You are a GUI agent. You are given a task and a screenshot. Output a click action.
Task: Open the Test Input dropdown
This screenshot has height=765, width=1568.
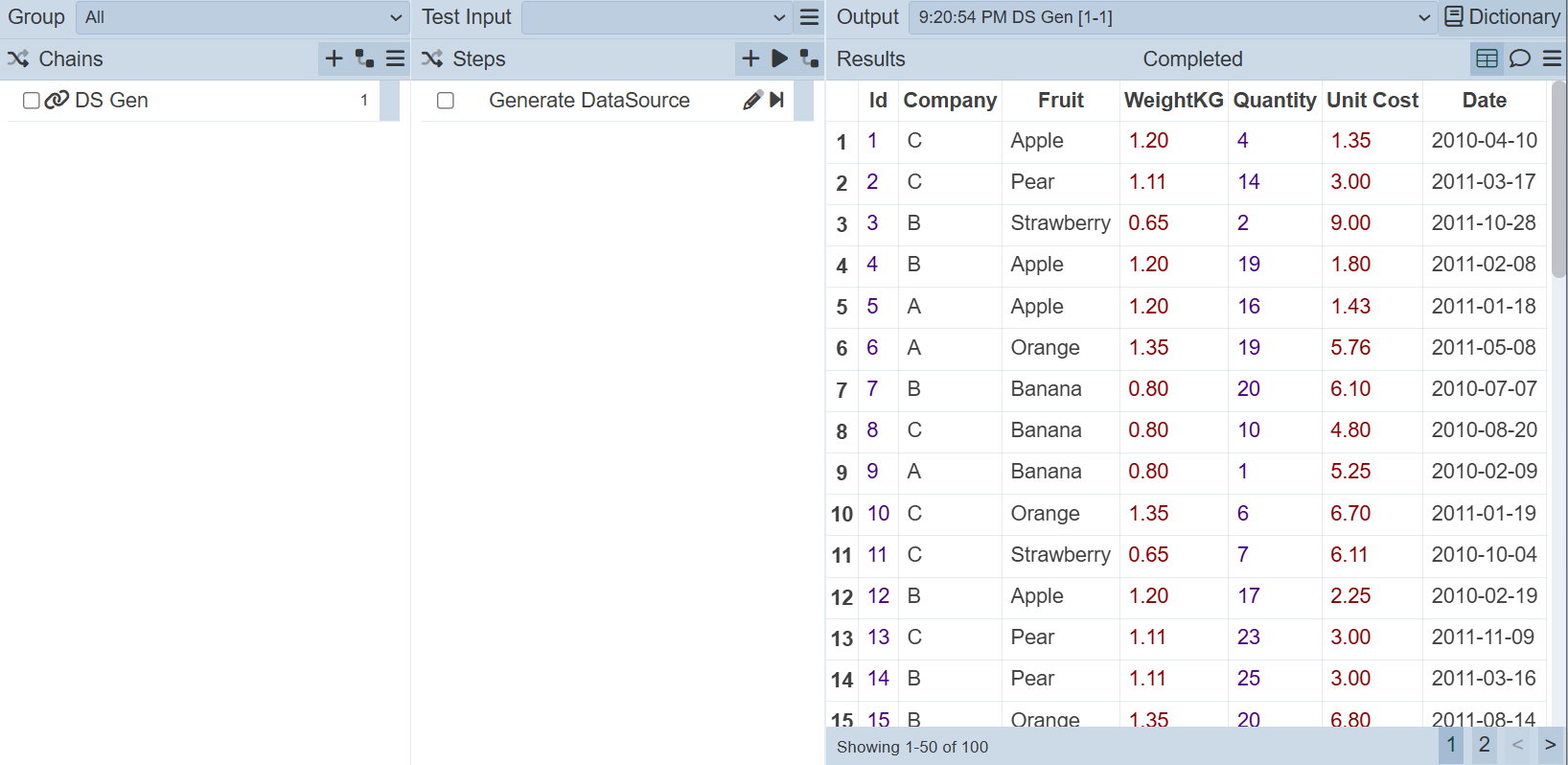click(657, 17)
